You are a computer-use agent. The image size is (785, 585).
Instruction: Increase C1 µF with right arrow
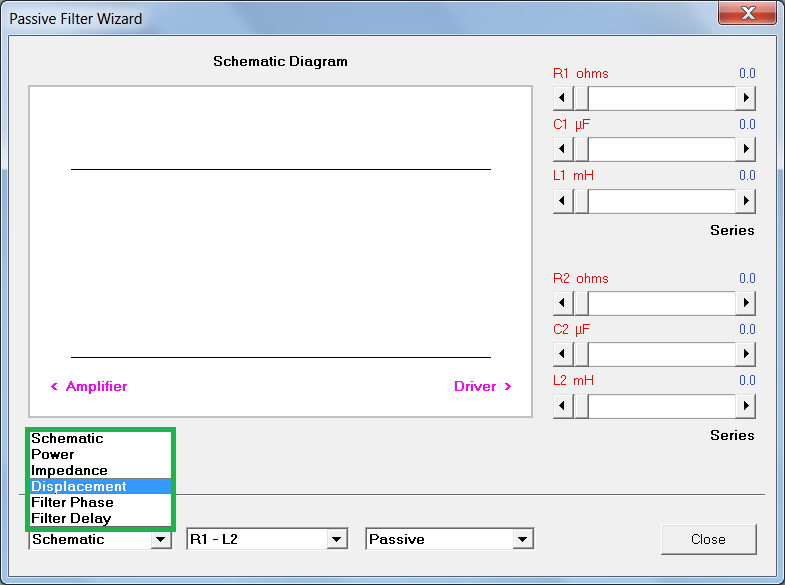click(746, 149)
